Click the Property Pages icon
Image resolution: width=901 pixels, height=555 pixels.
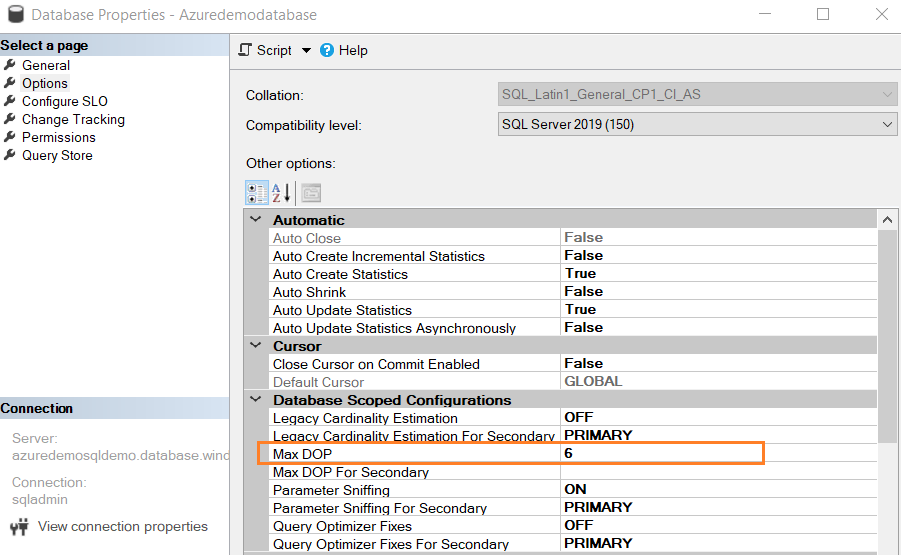(x=311, y=193)
